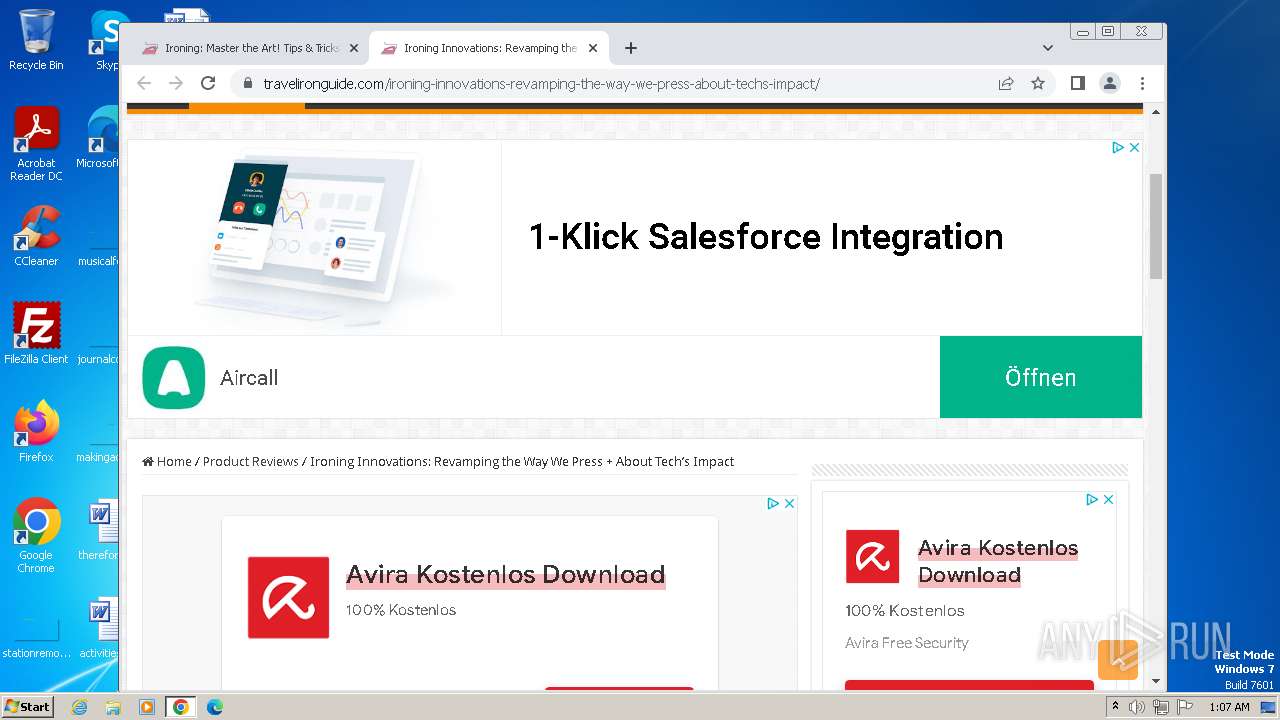1280x720 pixels.
Task: Show hidden system tray icons
Action: 1115,706
